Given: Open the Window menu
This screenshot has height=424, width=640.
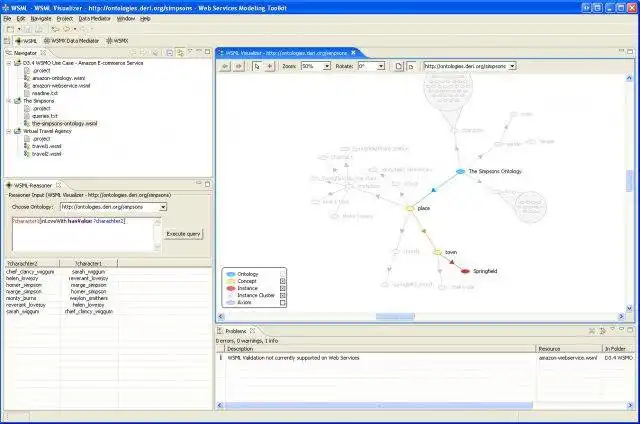Looking at the screenshot, I should tap(126, 19).
